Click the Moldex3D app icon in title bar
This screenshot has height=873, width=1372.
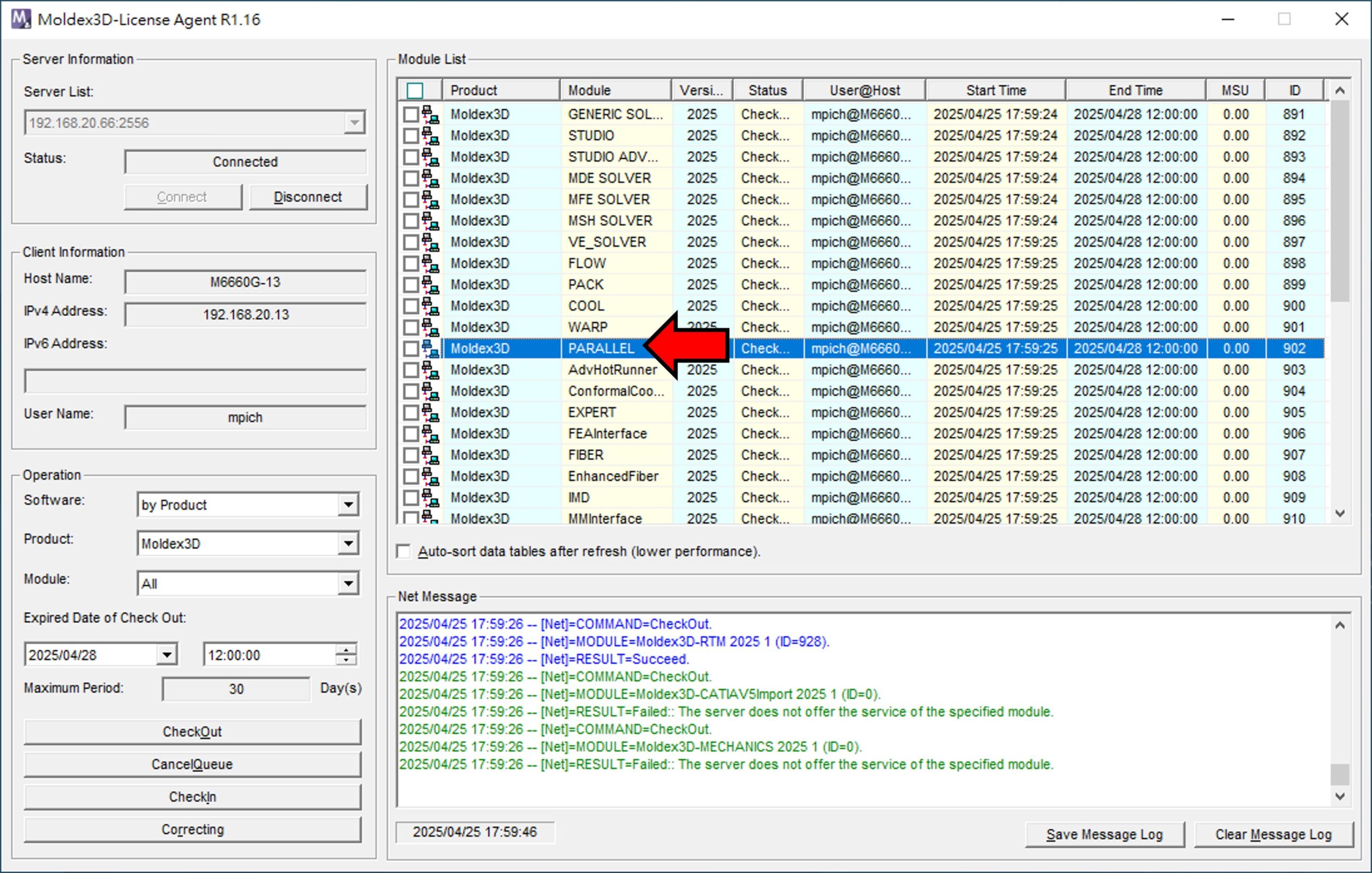click(x=21, y=19)
